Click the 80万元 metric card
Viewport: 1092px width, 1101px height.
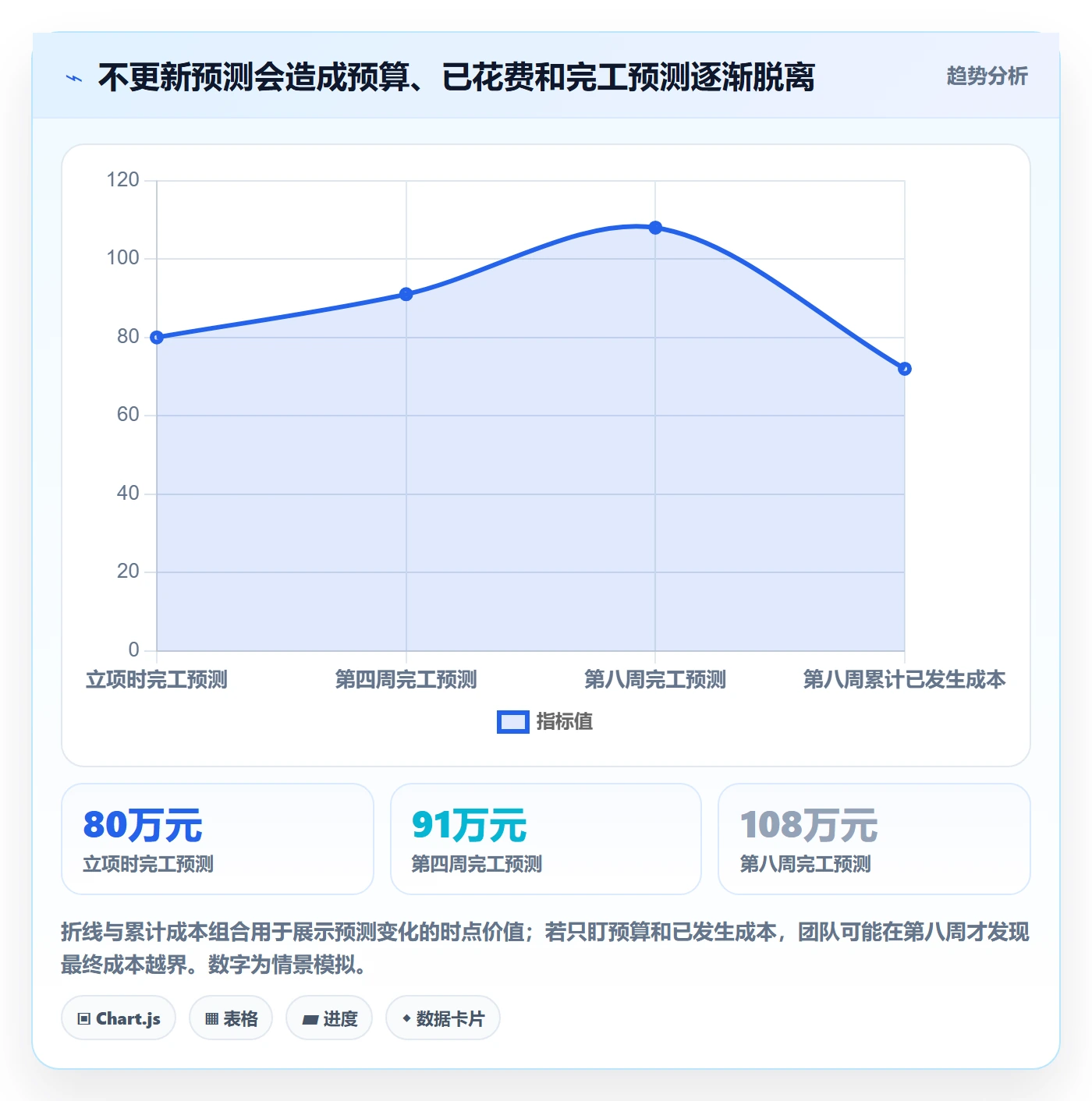point(218,839)
